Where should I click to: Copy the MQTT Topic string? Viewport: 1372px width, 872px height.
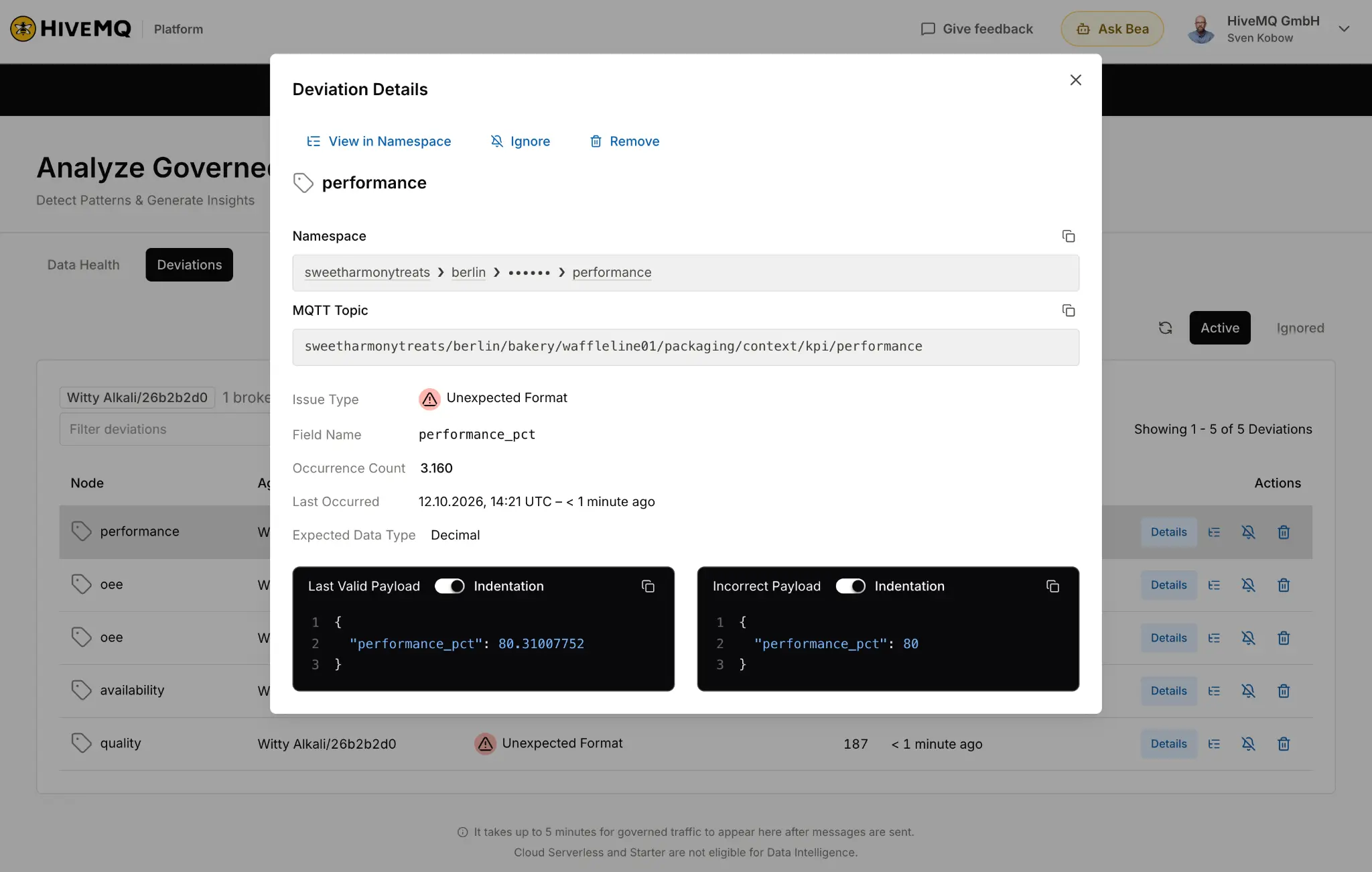[1069, 310]
